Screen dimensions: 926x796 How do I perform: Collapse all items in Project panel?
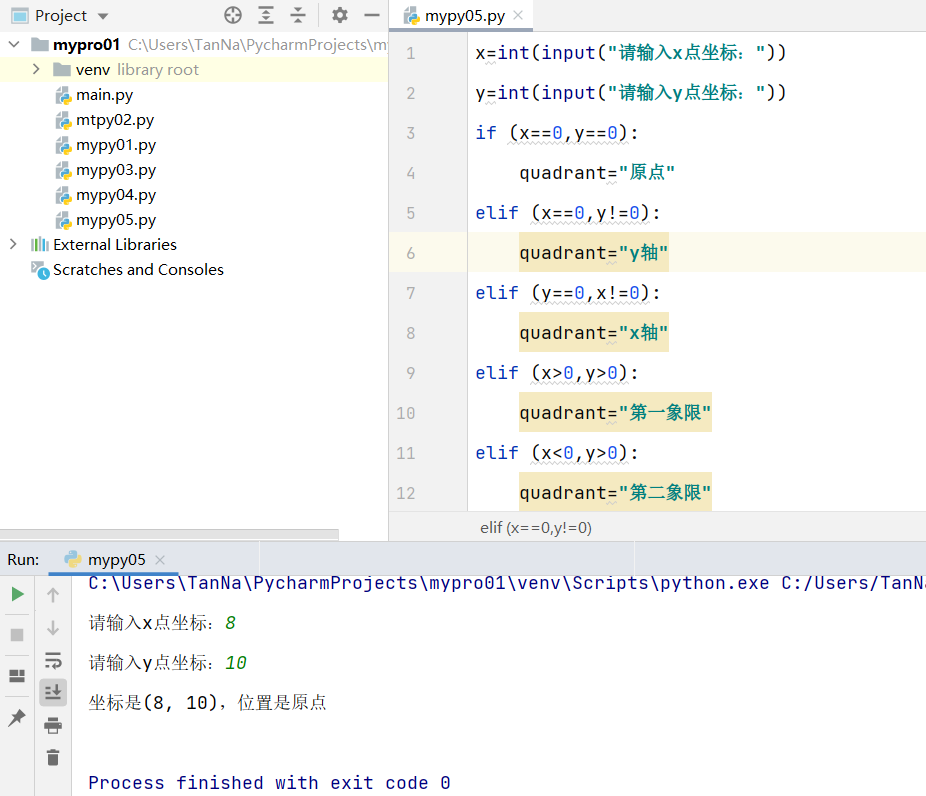(298, 15)
